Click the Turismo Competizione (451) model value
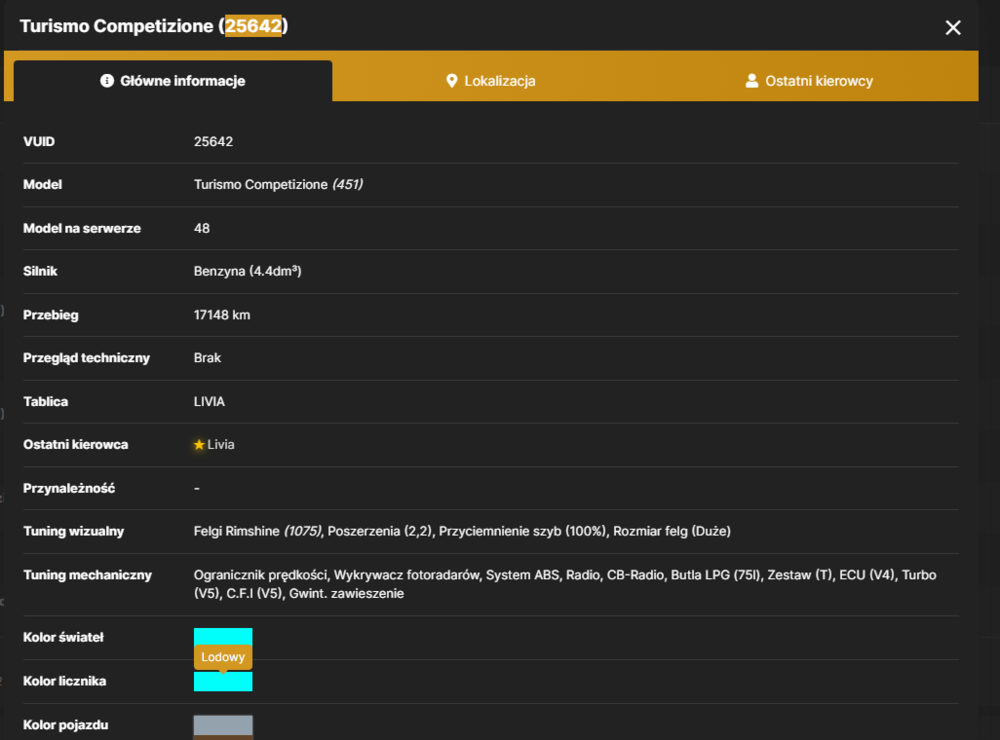This screenshot has height=740, width=1000. (x=278, y=185)
